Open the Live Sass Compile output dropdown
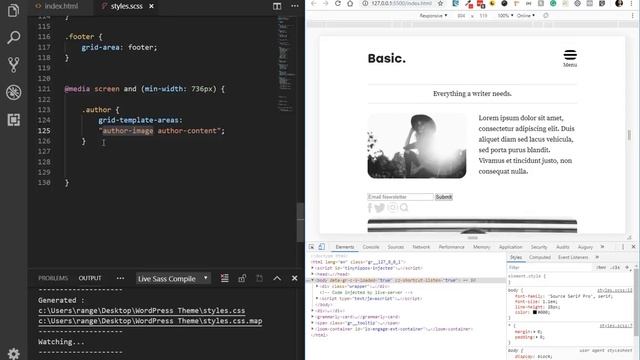Viewport: 640px width, 360px height. tap(173, 279)
